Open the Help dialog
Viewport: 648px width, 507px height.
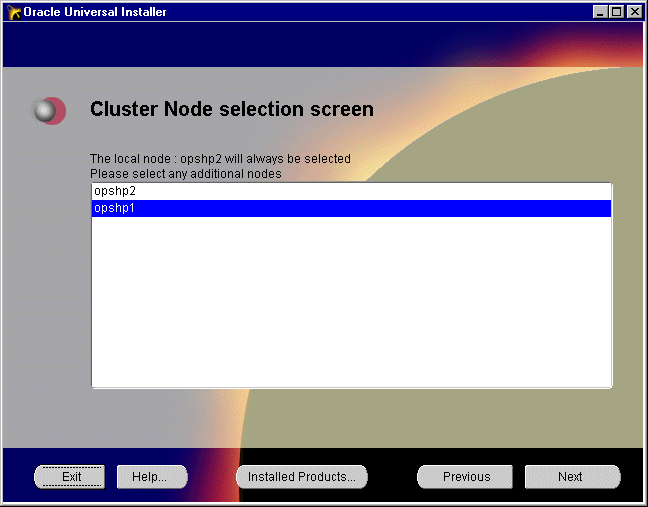pyautogui.click(x=152, y=477)
